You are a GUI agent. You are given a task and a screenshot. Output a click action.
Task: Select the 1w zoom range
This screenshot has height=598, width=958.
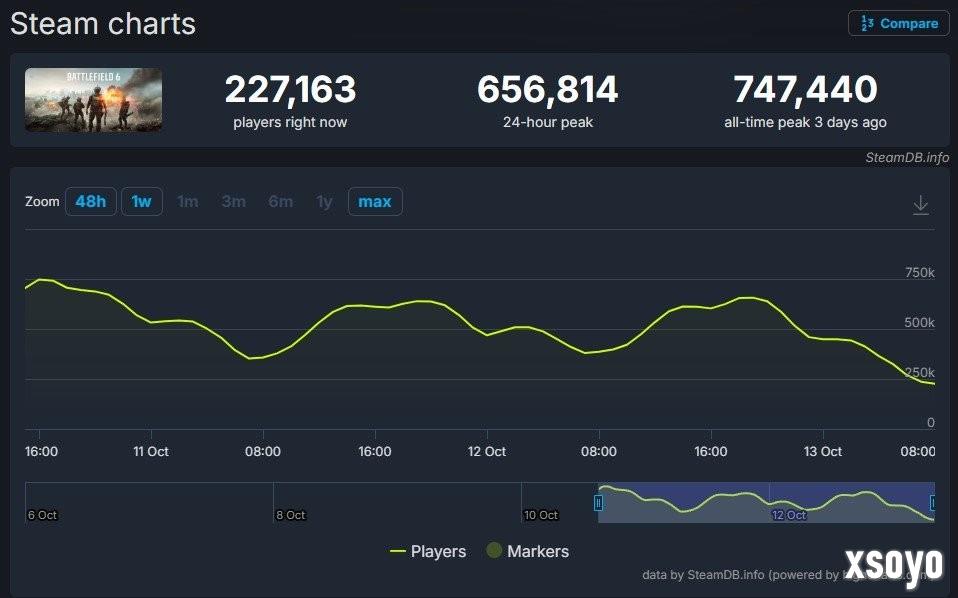[142, 202]
